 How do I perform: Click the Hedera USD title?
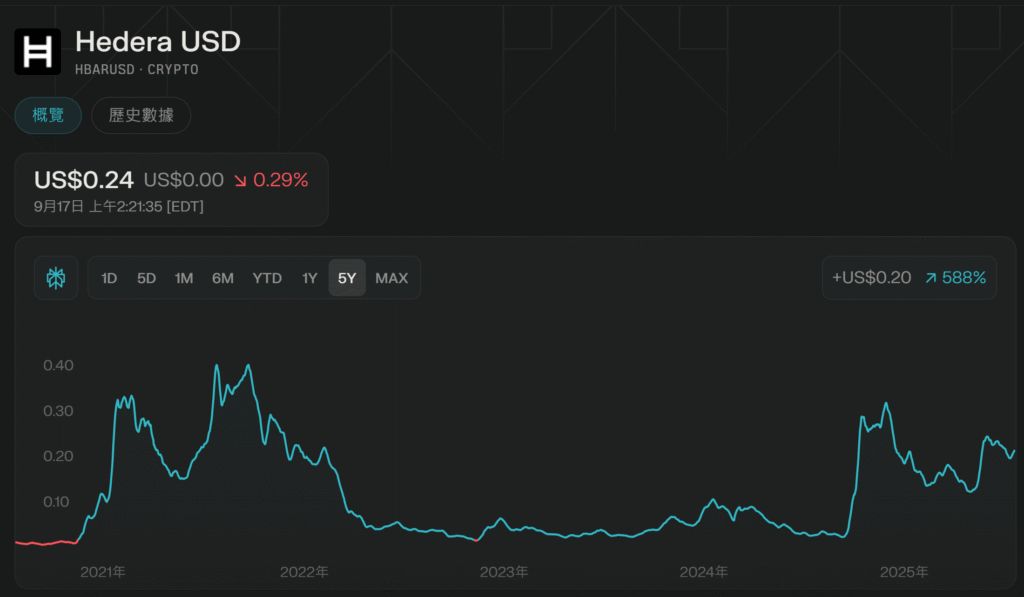coord(158,41)
